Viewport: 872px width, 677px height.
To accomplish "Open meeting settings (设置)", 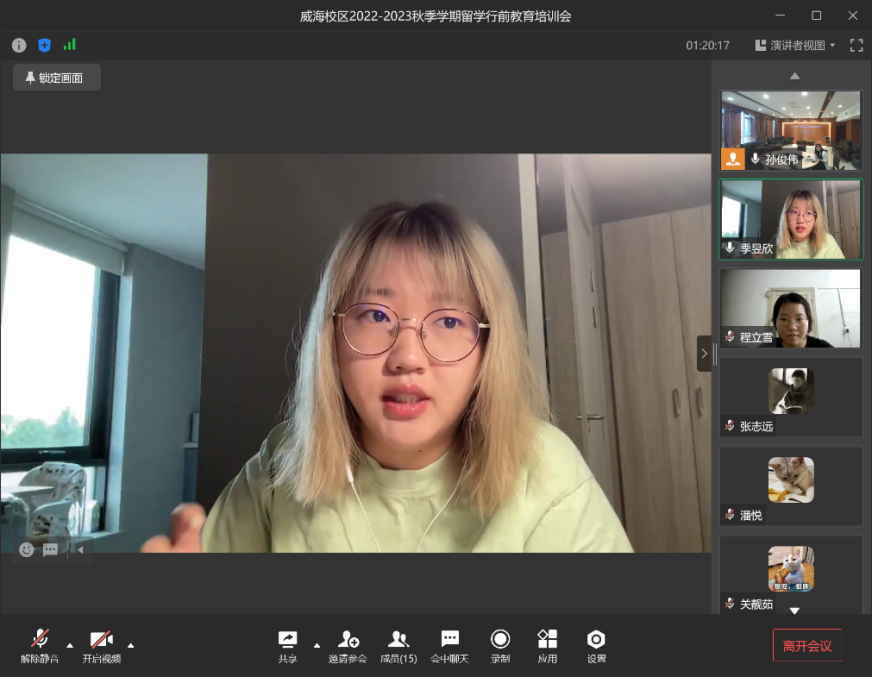I will tap(596, 645).
